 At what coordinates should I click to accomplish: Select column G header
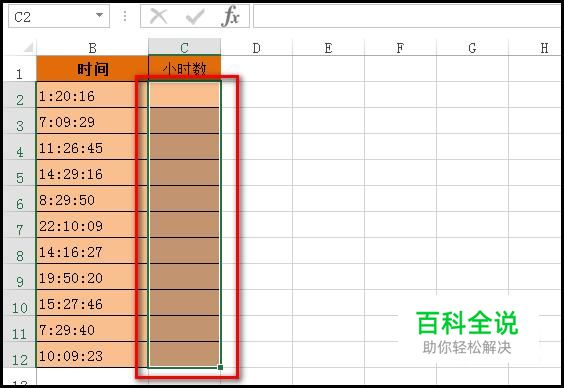(472, 48)
